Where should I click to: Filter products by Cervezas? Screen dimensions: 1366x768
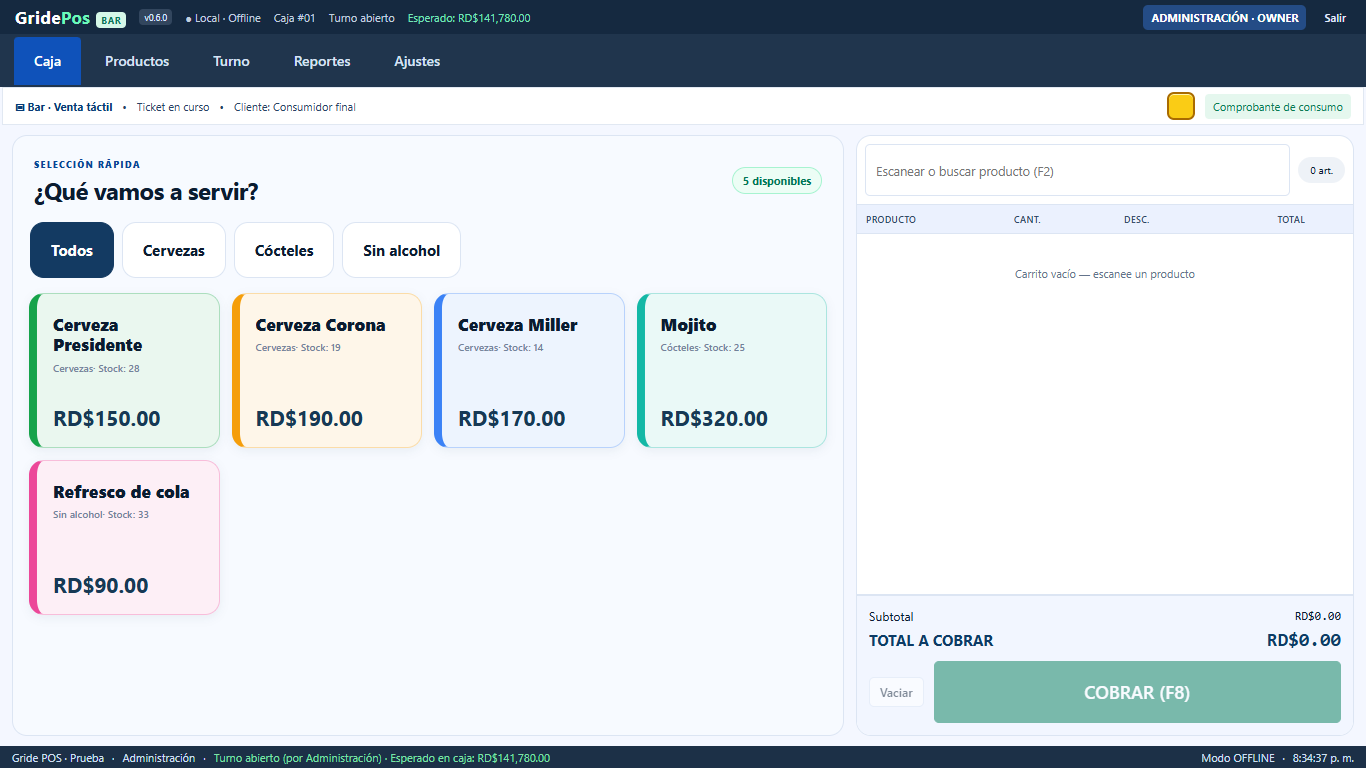tap(174, 250)
